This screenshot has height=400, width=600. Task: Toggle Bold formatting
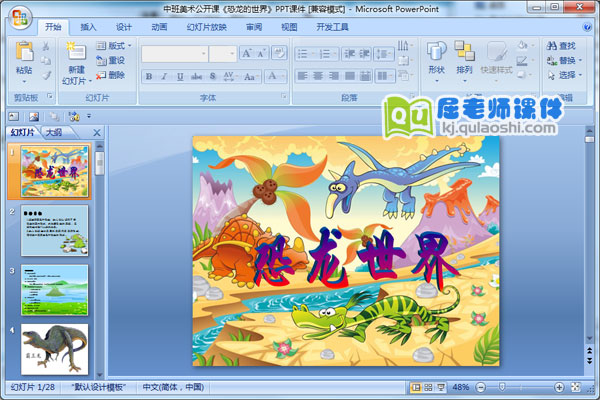click(x=149, y=76)
